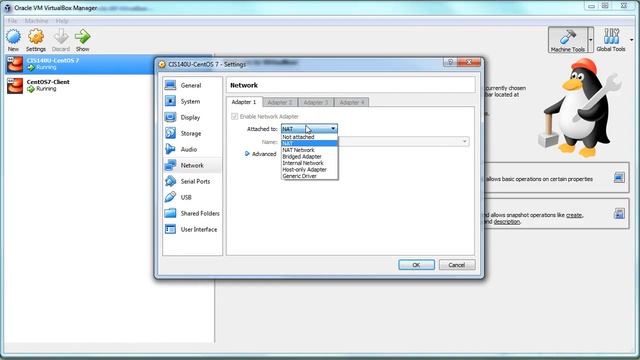Open the Network settings category
Image resolution: width=640 pixels, height=360 pixels.
click(192, 165)
